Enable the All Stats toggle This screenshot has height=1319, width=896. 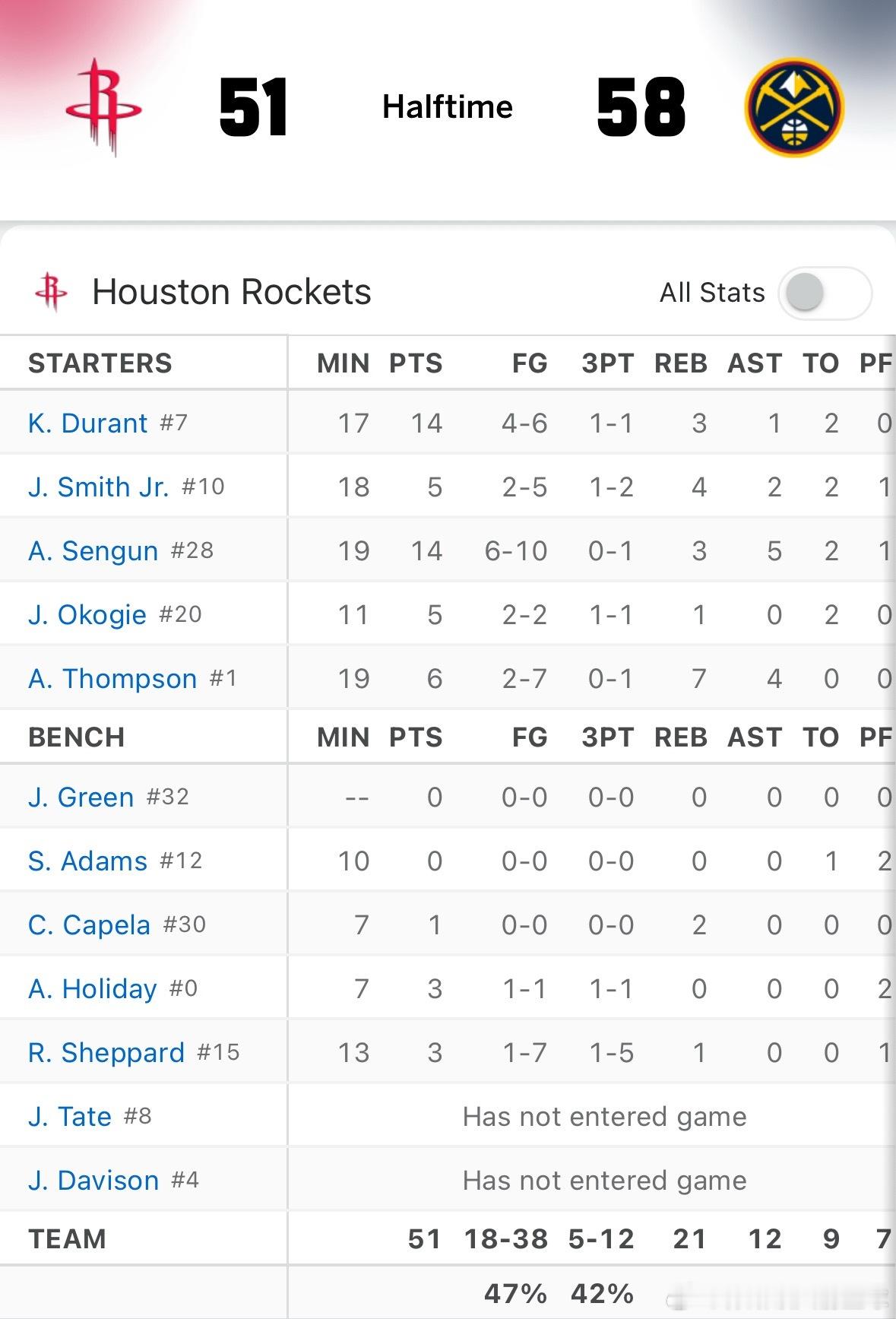(x=825, y=293)
